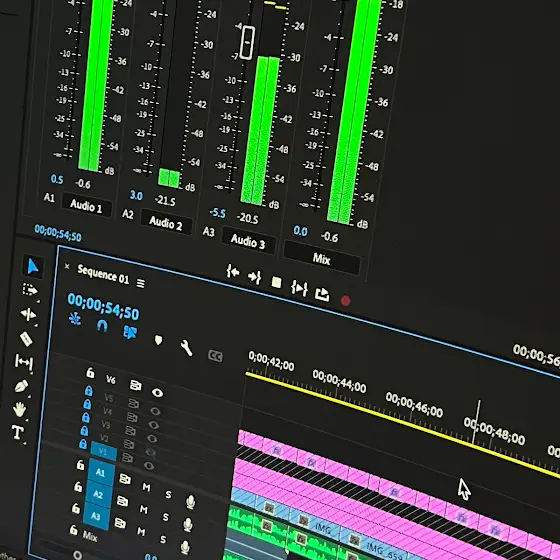Click the mixer timecode 00;00;54;50

pyautogui.click(x=58, y=233)
